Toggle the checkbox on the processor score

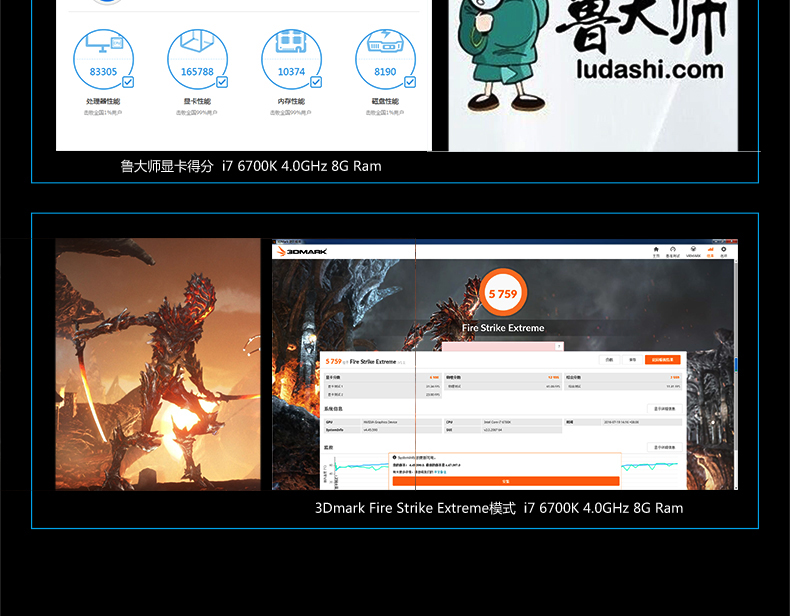(x=128, y=82)
